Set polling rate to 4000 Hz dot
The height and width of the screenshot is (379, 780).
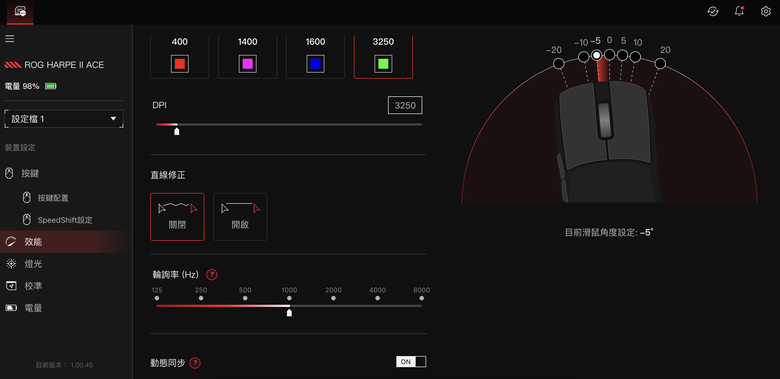coord(378,298)
